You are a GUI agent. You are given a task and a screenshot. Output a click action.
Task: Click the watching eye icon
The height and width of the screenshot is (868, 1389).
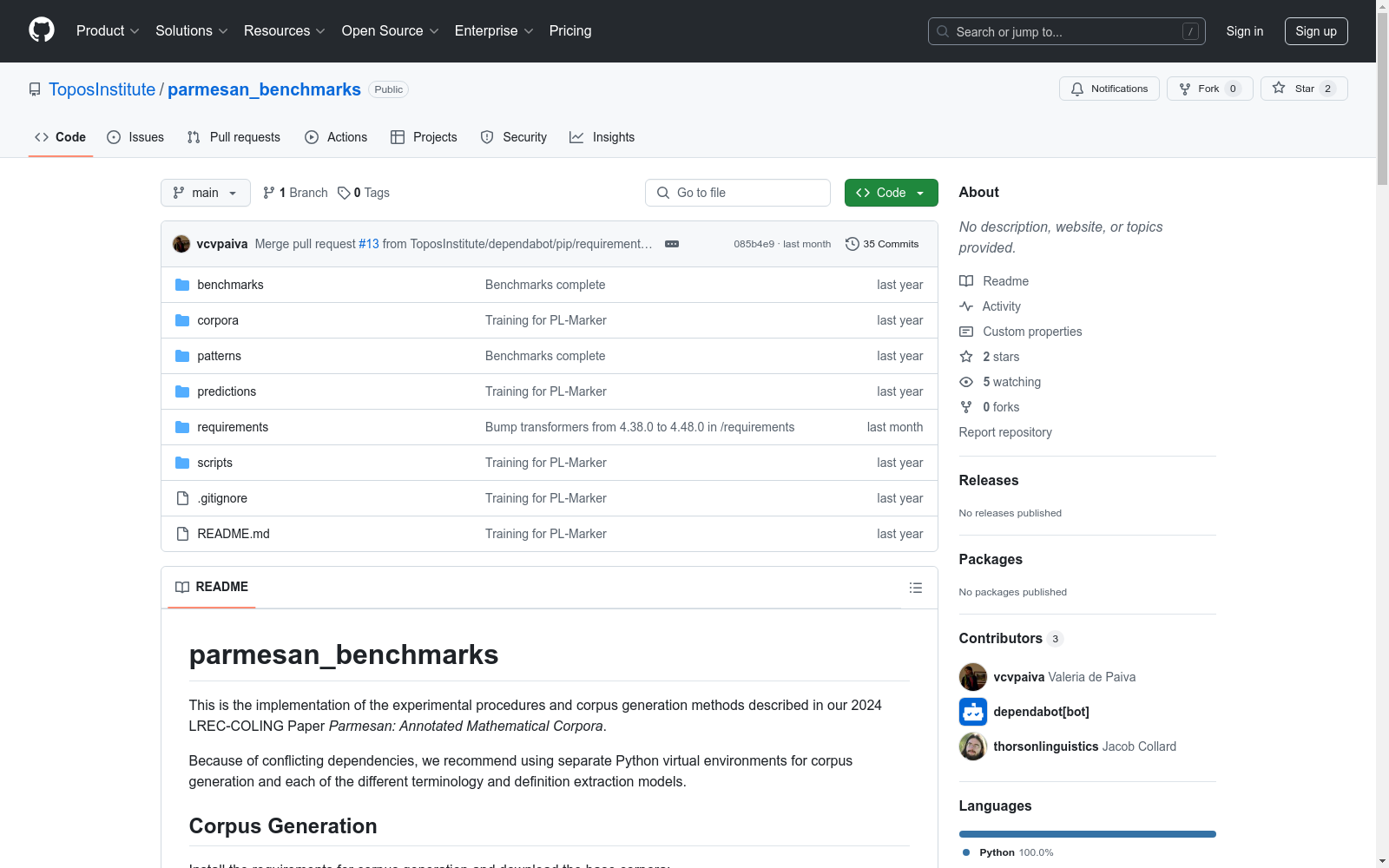[966, 382]
